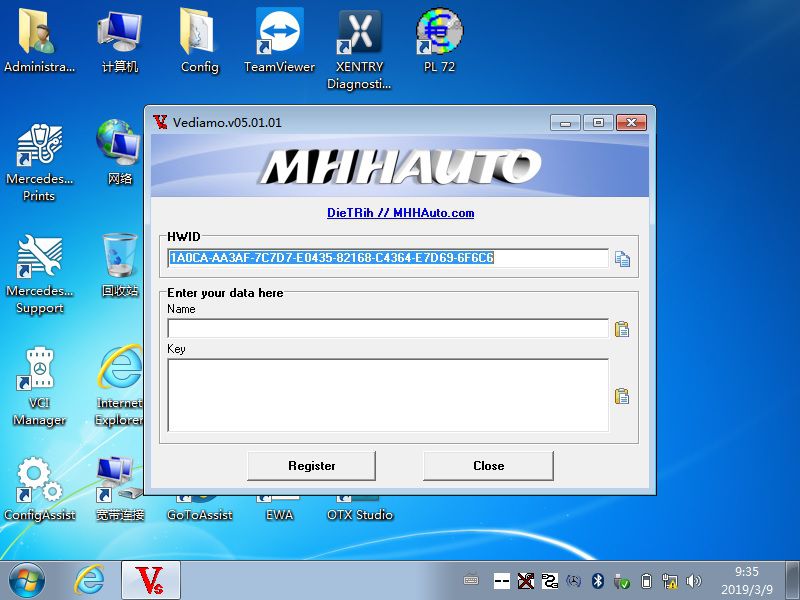The width and height of the screenshot is (800, 600).
Task: Click the crossed-out connection tray icon
Action: (x=526, y=581)
